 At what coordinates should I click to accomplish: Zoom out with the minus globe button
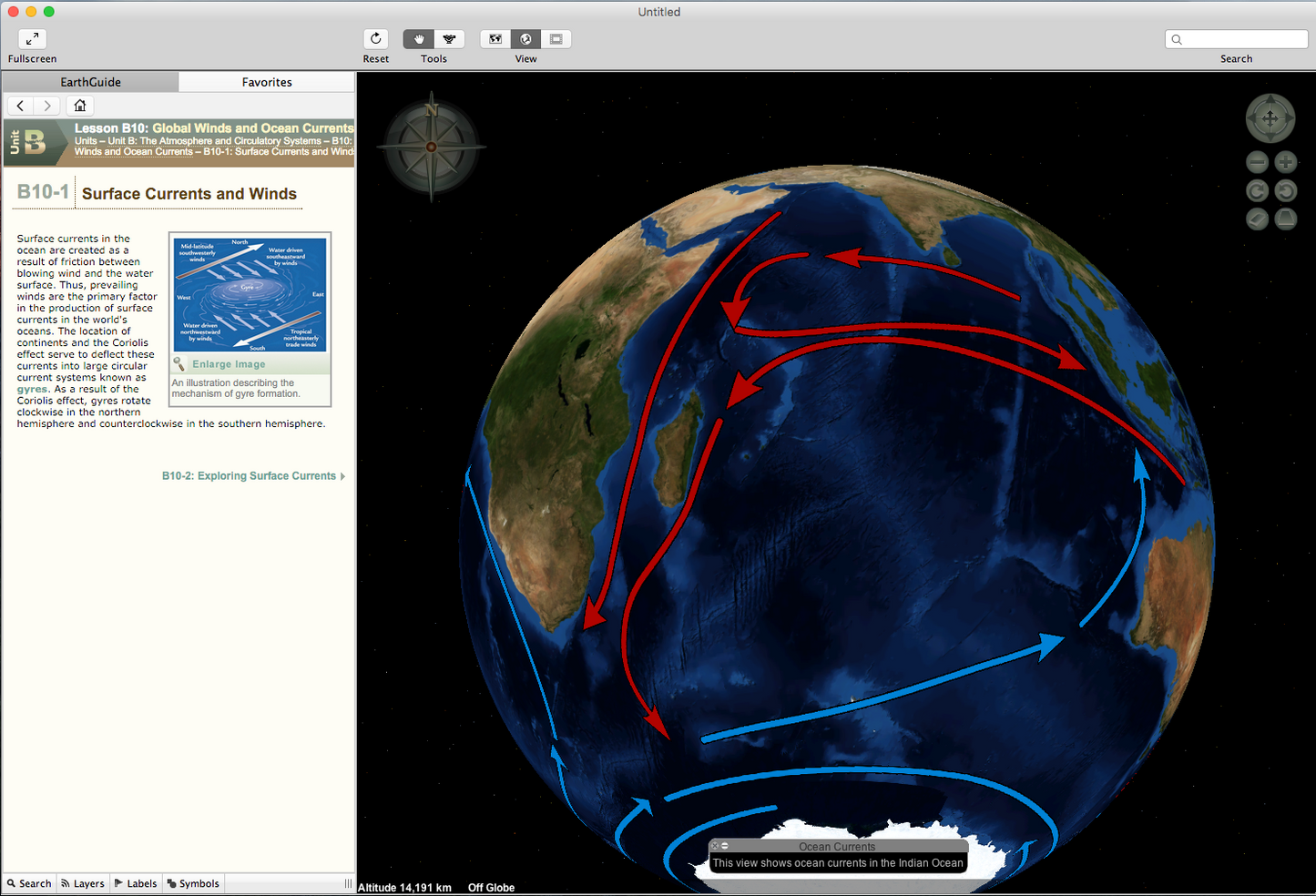coord(1257,163)
